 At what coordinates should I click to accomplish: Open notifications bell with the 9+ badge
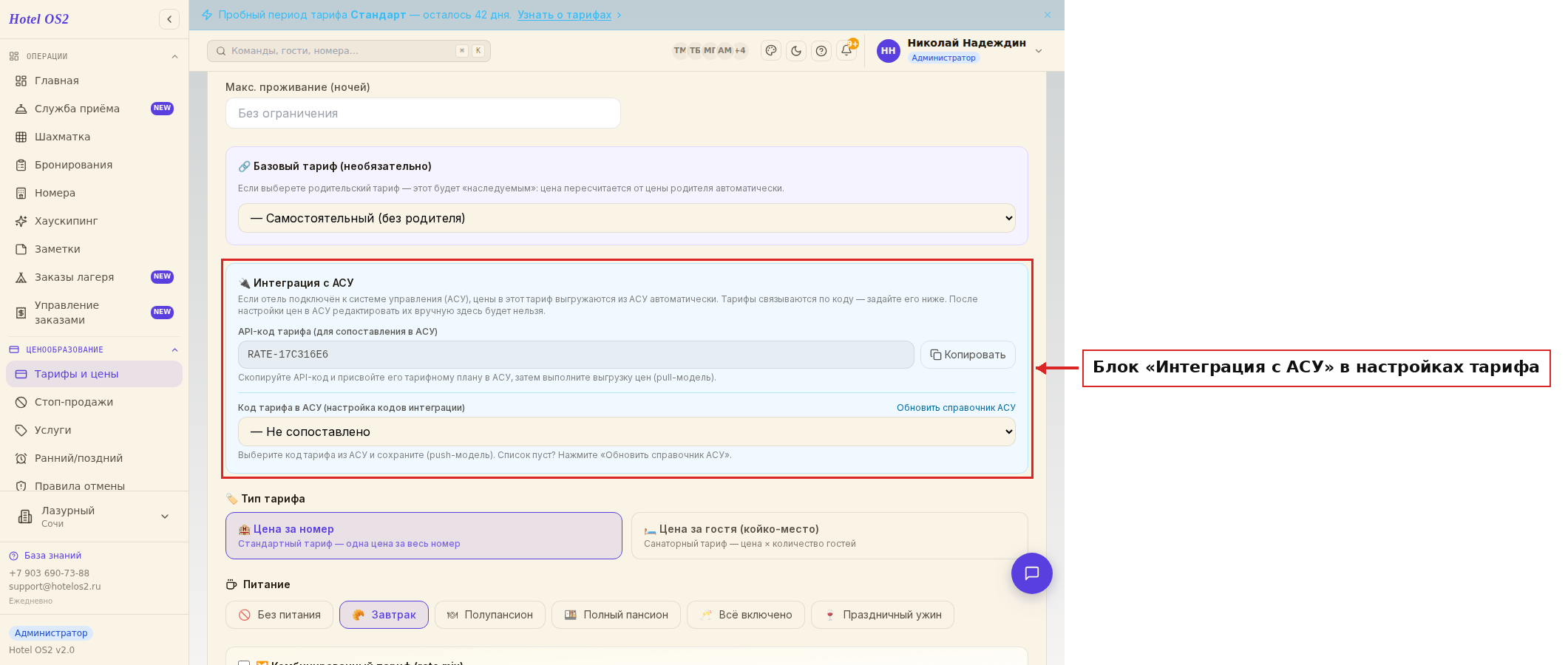coord(847,50)
